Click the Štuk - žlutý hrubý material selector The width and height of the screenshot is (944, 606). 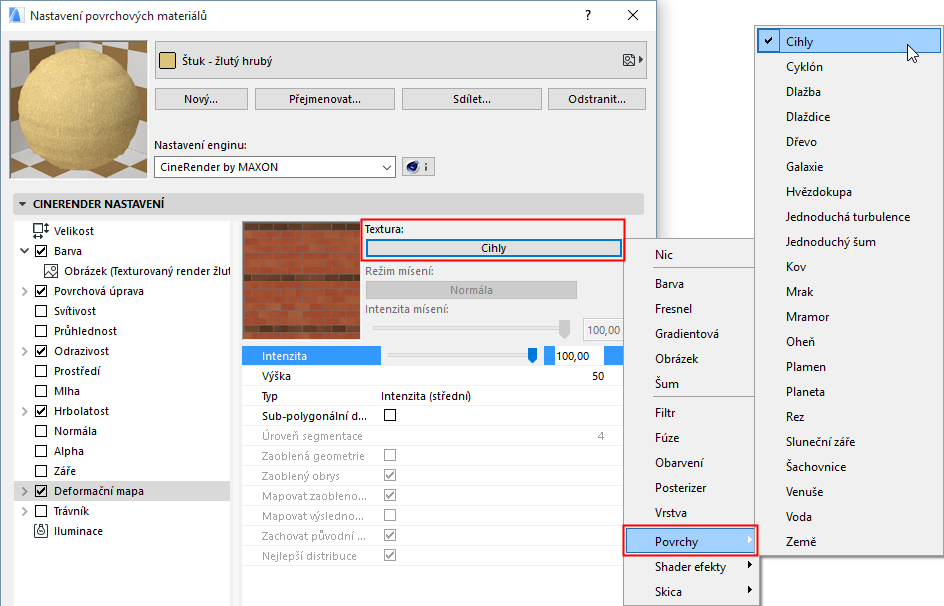pyautogui.click(x=401, y=60)
